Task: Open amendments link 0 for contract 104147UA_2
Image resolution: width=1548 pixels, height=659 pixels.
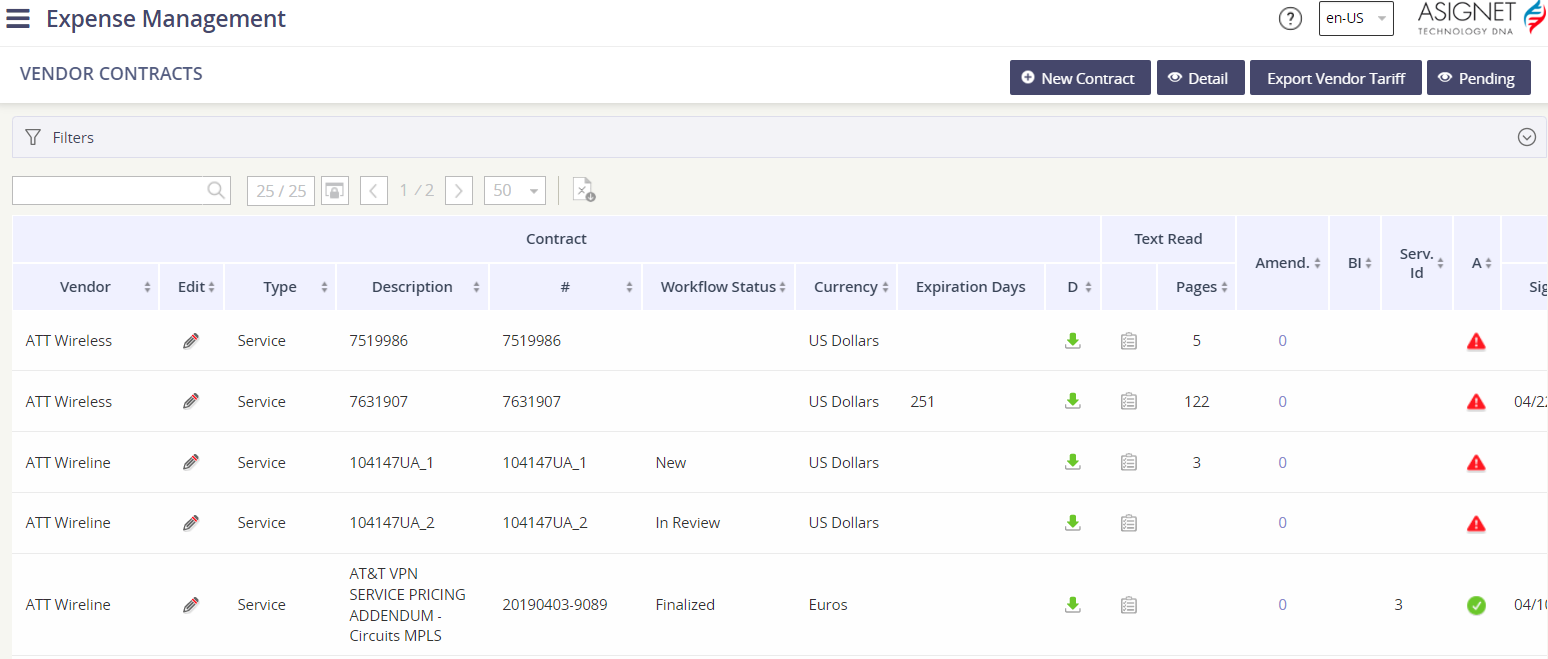Action: [1283, 523]
